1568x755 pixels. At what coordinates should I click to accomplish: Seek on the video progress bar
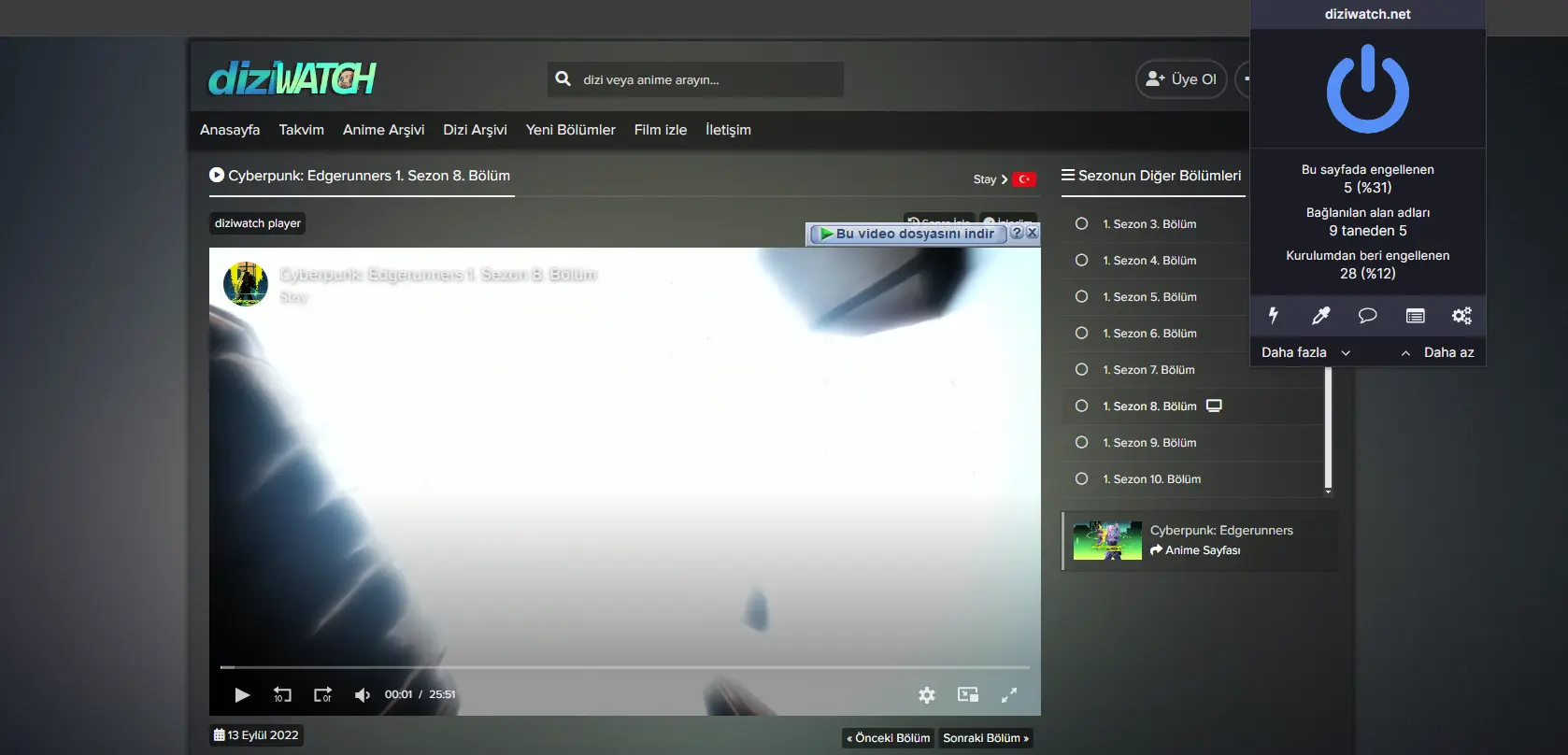pyautogui.click(x=625, y=667)
